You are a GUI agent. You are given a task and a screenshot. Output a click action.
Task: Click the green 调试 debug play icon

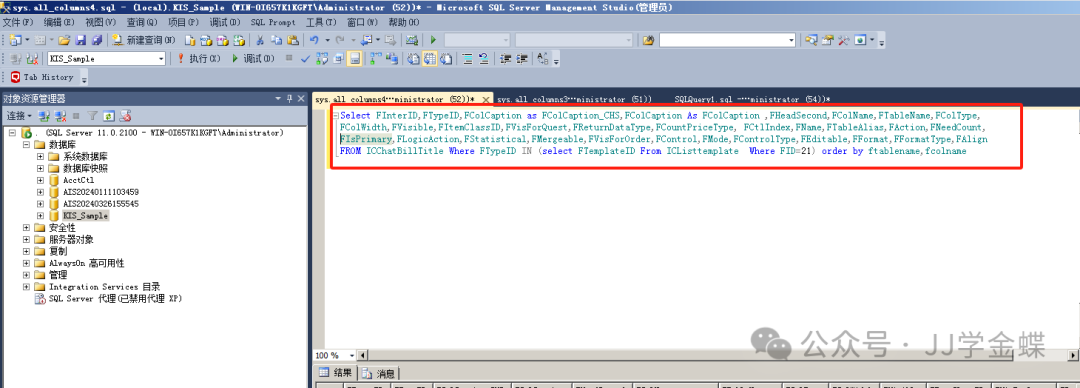point(235,59)
